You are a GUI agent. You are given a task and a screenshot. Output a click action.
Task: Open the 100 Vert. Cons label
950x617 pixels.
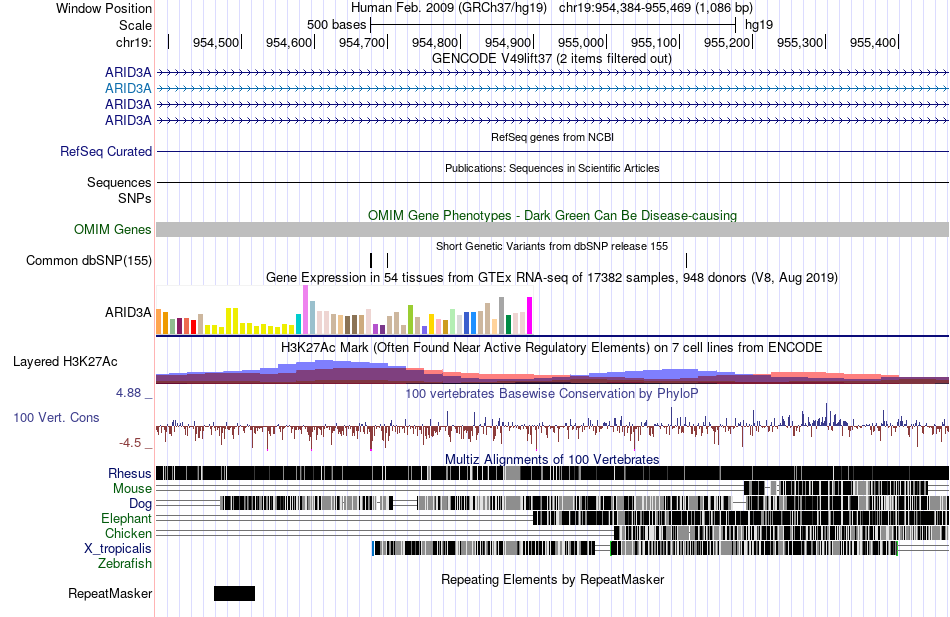pos(56,418)
